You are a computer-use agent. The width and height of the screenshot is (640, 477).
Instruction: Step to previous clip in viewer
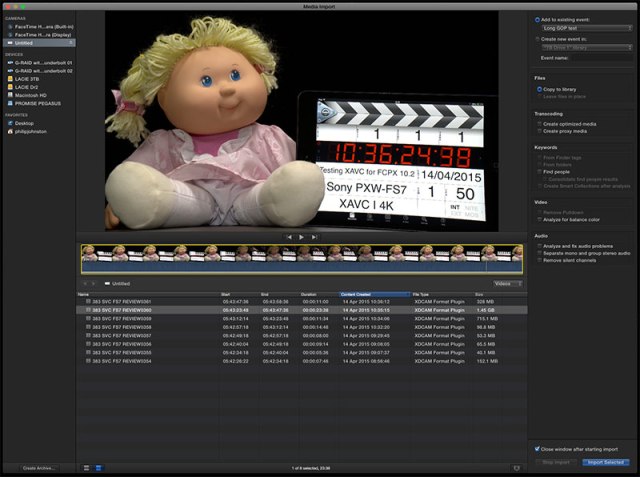[x=289, y=237]
